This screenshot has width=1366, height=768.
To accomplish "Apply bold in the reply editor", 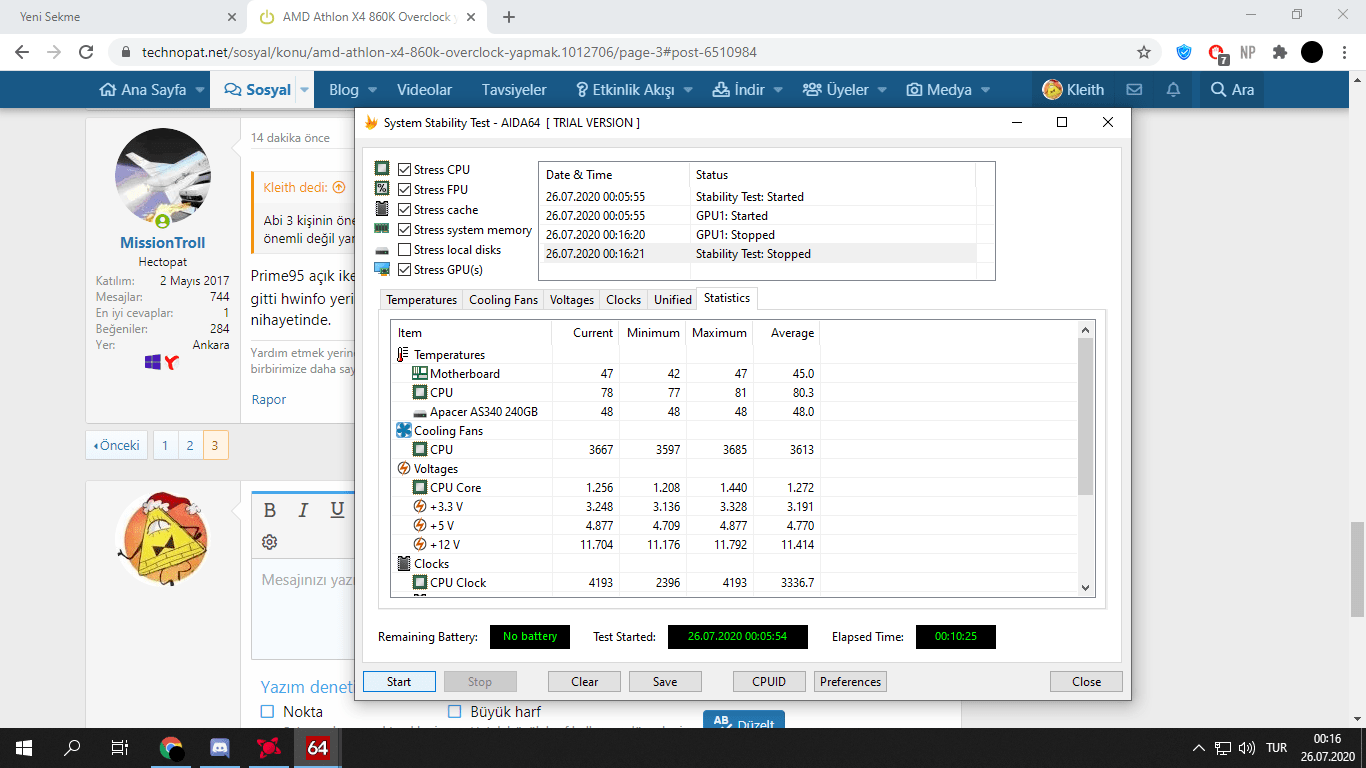I will pyautogui.click(x=270, y=510).
